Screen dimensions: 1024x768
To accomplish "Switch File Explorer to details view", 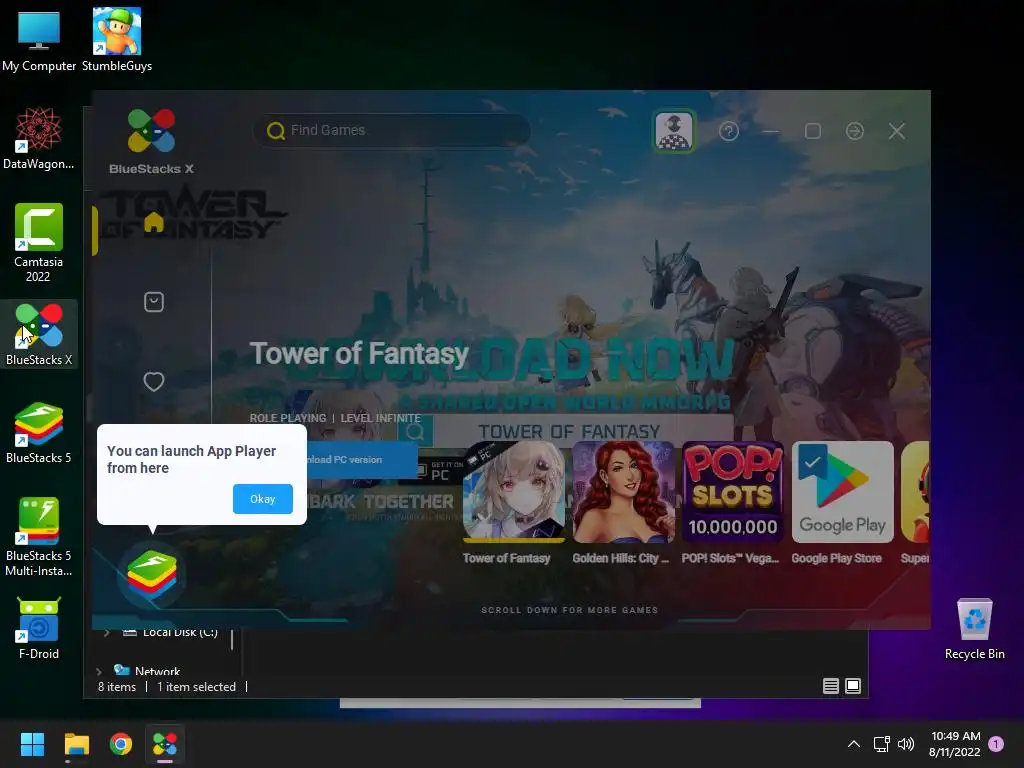I will 831,686.
